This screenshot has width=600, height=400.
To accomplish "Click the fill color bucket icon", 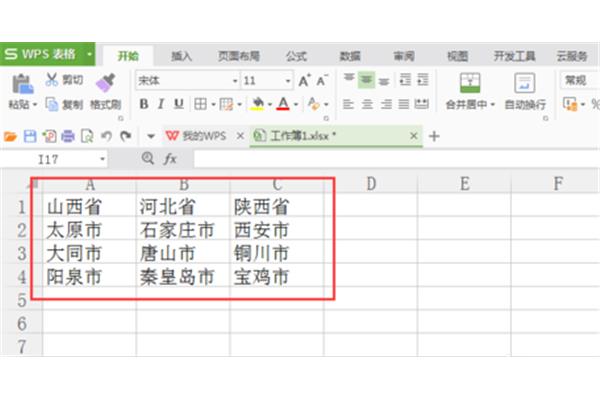I will point(258,104).
